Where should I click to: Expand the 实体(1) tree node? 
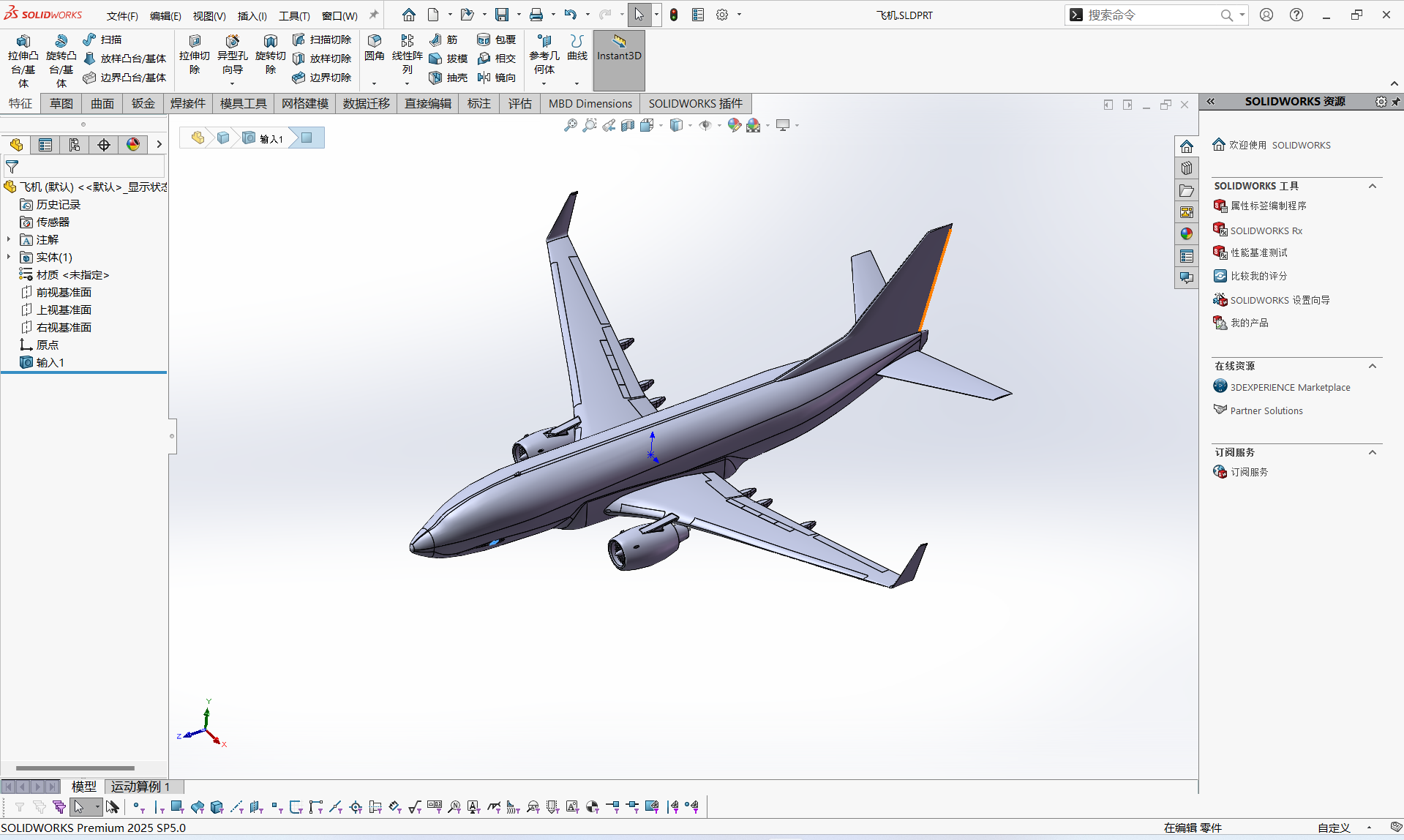9,257
